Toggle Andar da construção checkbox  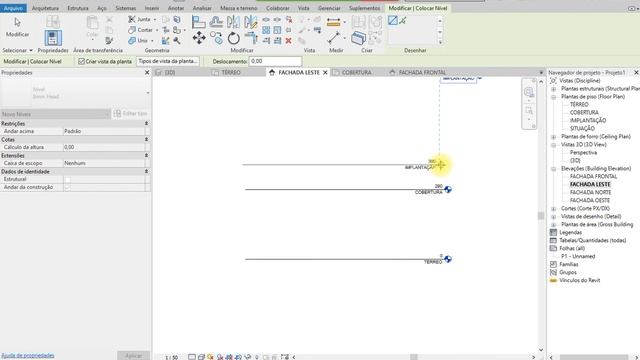coord(68,187)
